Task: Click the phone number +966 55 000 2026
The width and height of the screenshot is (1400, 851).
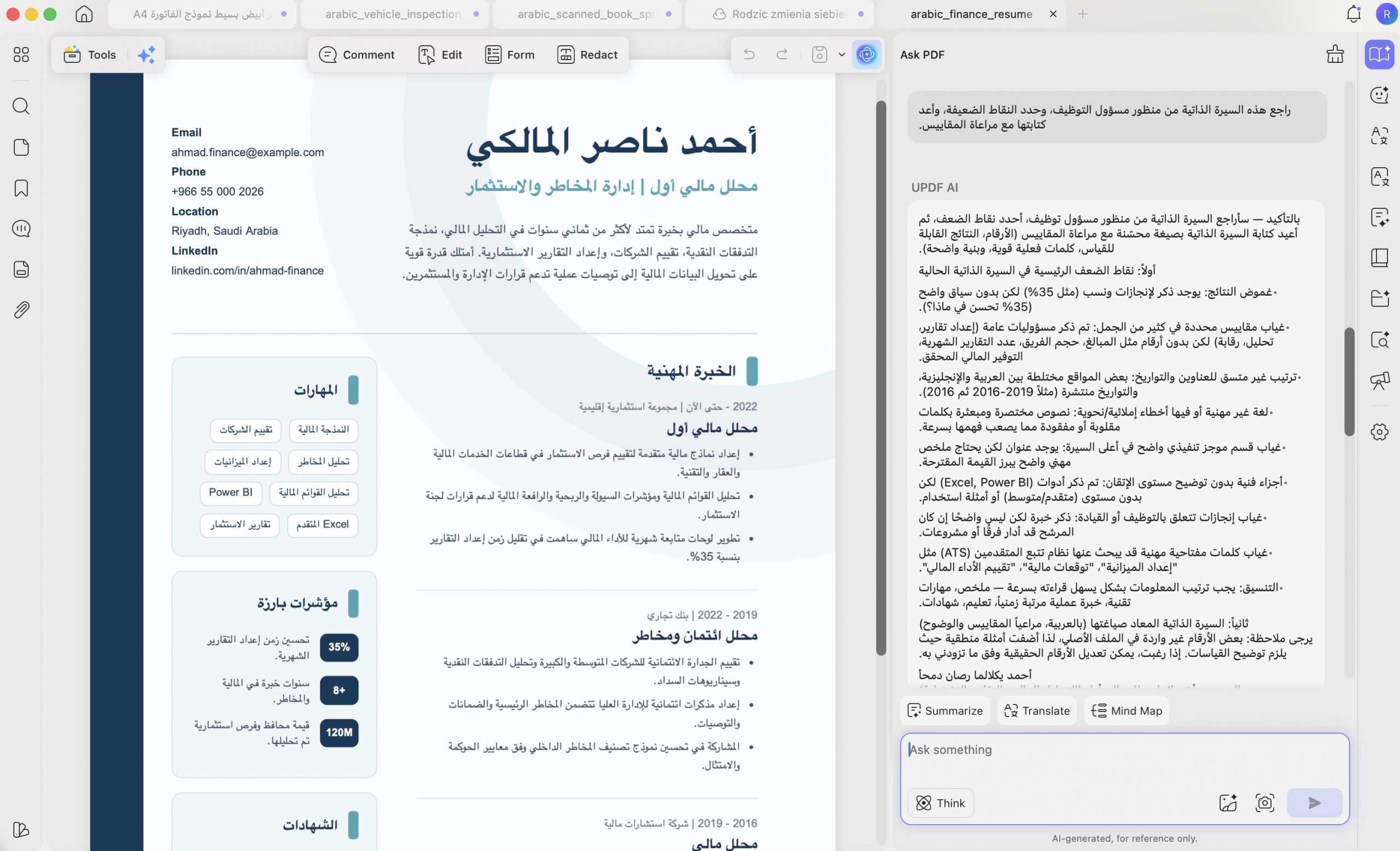Action: tap(218, 191)
